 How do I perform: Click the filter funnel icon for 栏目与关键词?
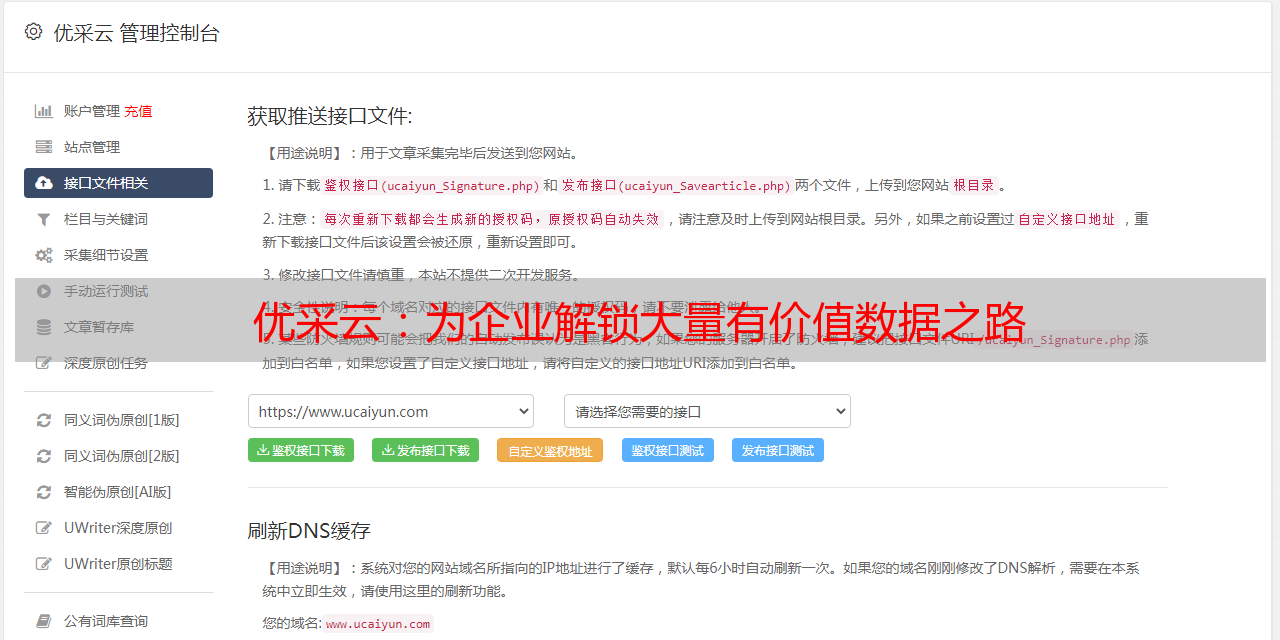(x=44, y=219)
